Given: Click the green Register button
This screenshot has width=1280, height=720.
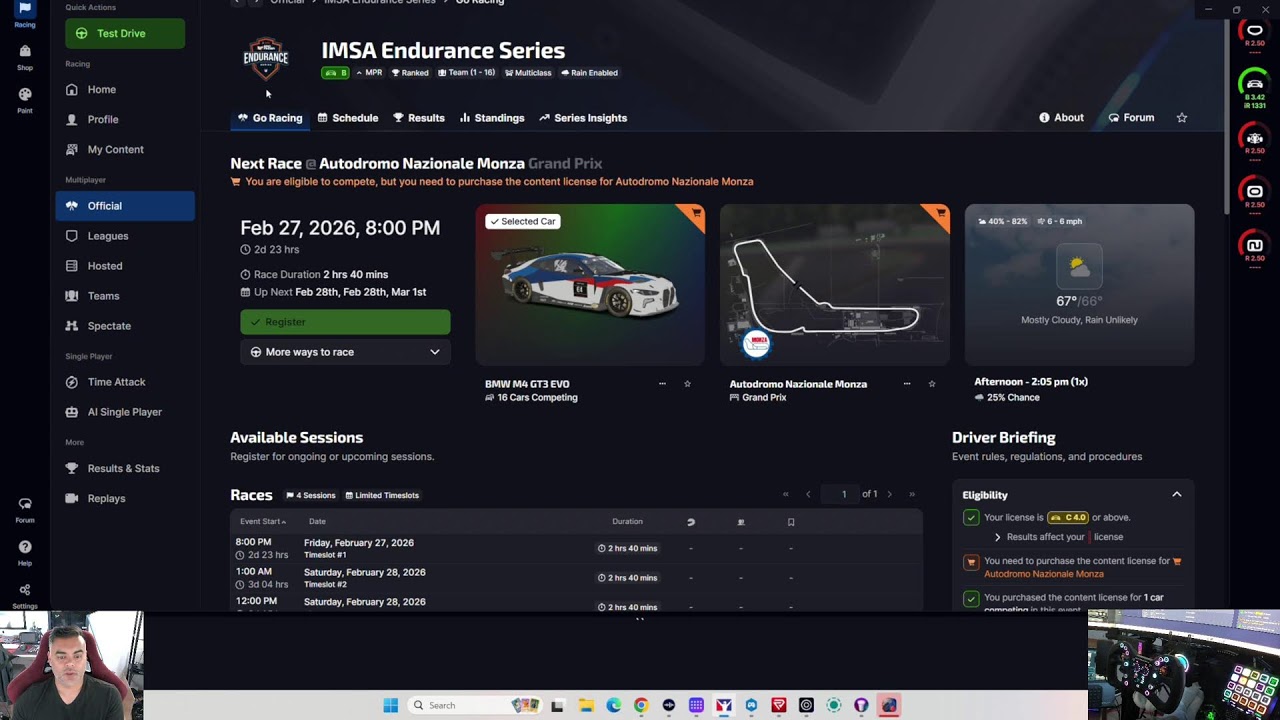Looking at the screenshot, I should click(x=345, y=322).
